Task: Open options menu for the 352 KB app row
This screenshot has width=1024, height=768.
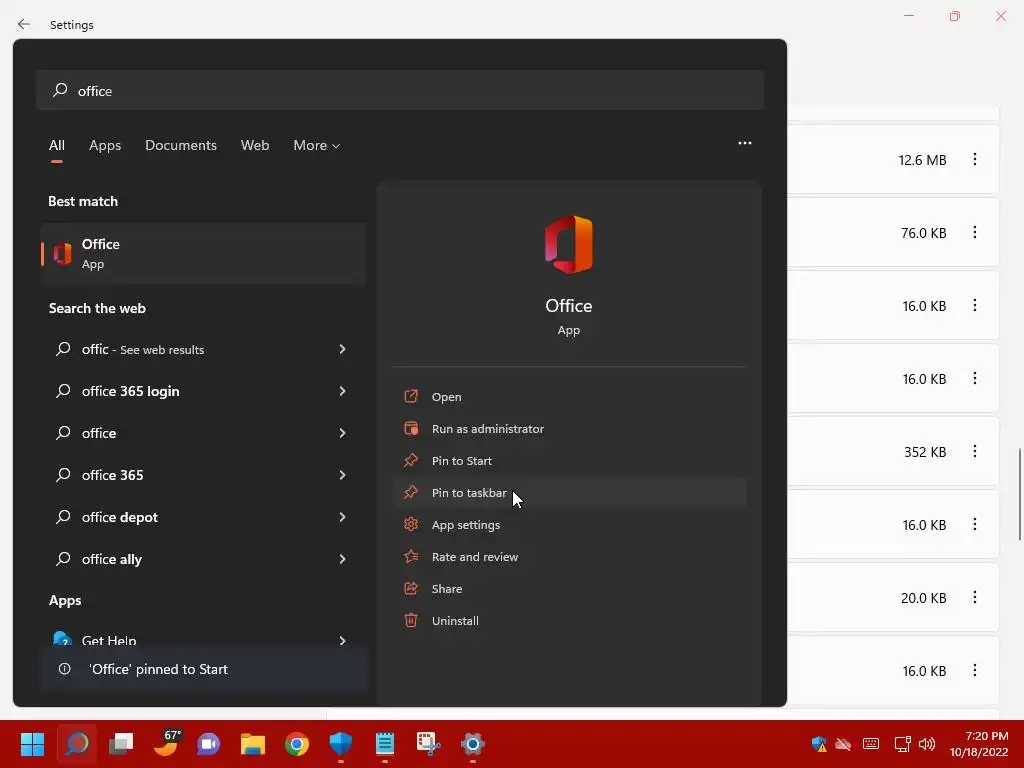Action: (974, 451)
